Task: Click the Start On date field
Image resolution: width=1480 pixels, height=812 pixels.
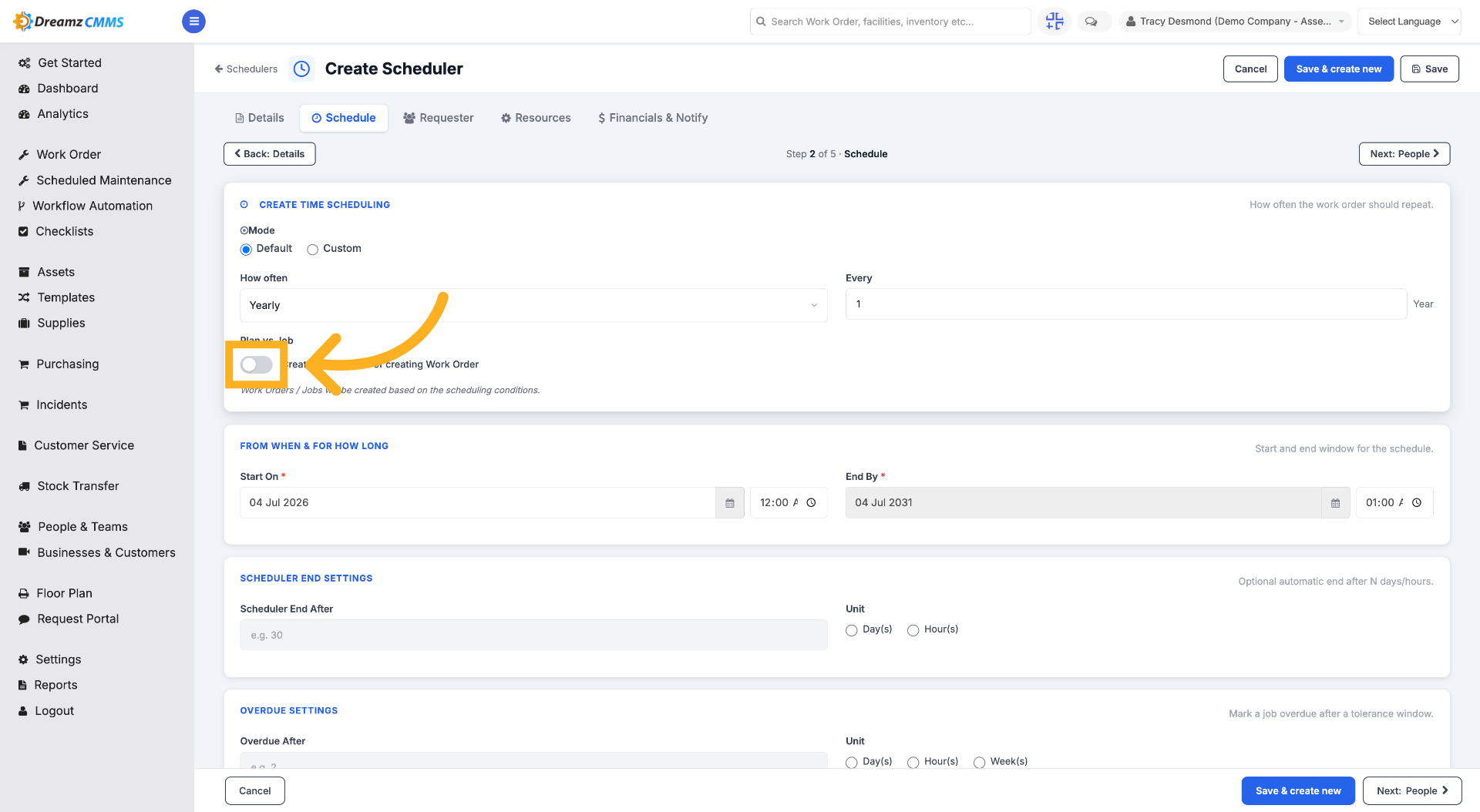Action: coord(478,503)
